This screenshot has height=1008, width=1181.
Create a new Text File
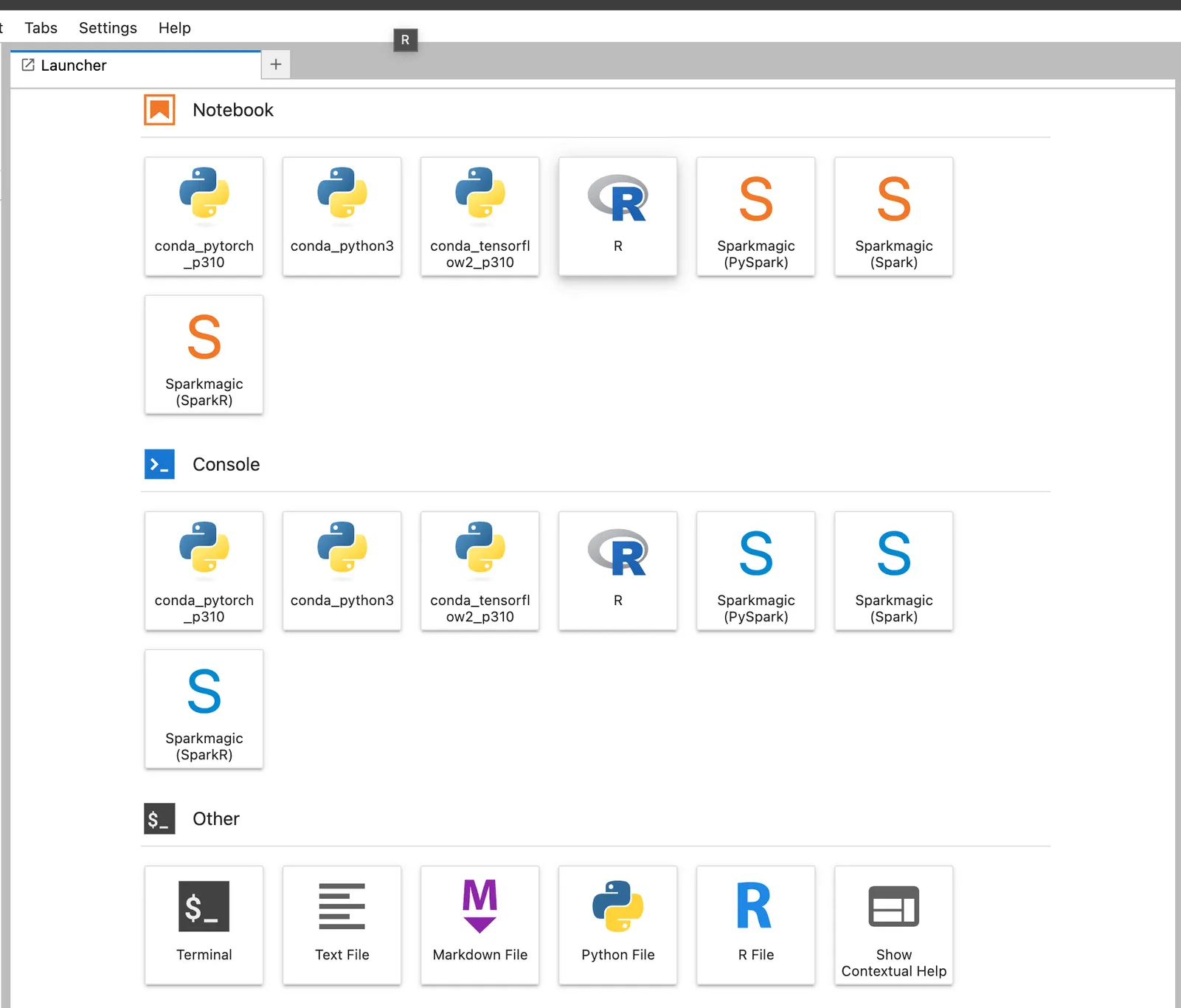(342, 925)
